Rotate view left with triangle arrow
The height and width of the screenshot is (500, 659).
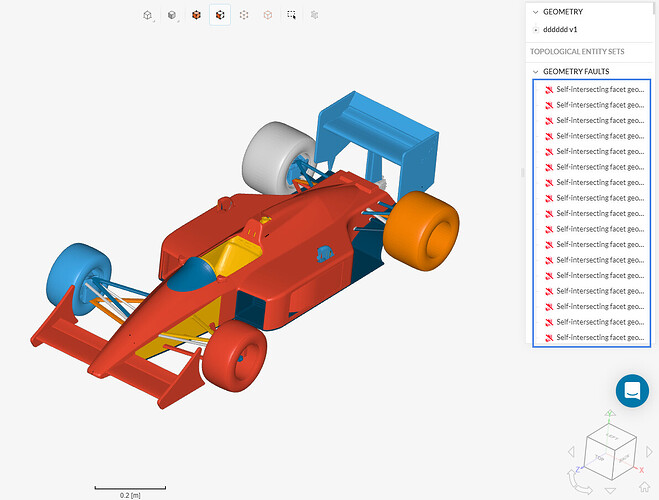click(x=571, y=452)
